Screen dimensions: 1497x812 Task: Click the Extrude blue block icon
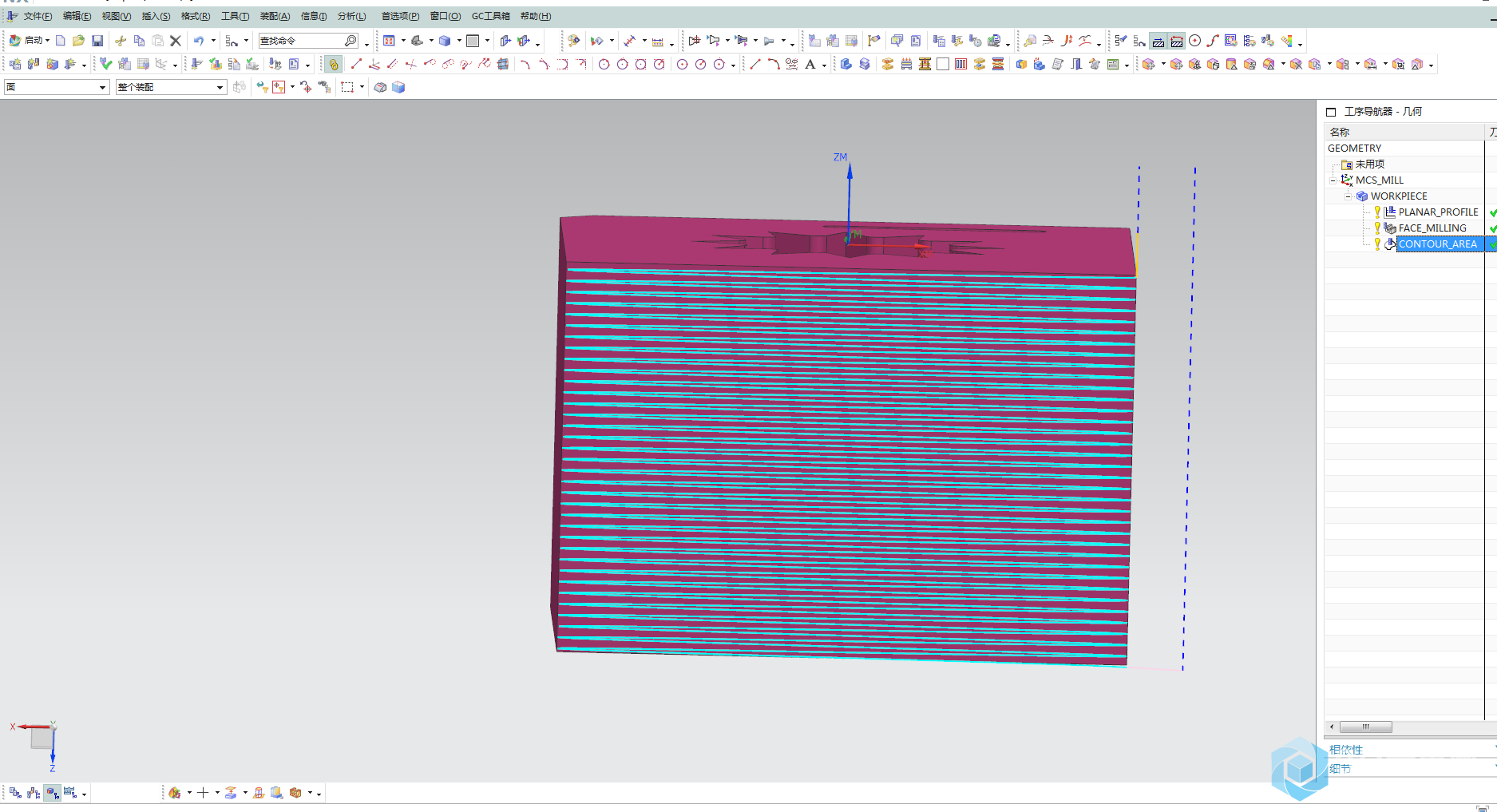846,64
